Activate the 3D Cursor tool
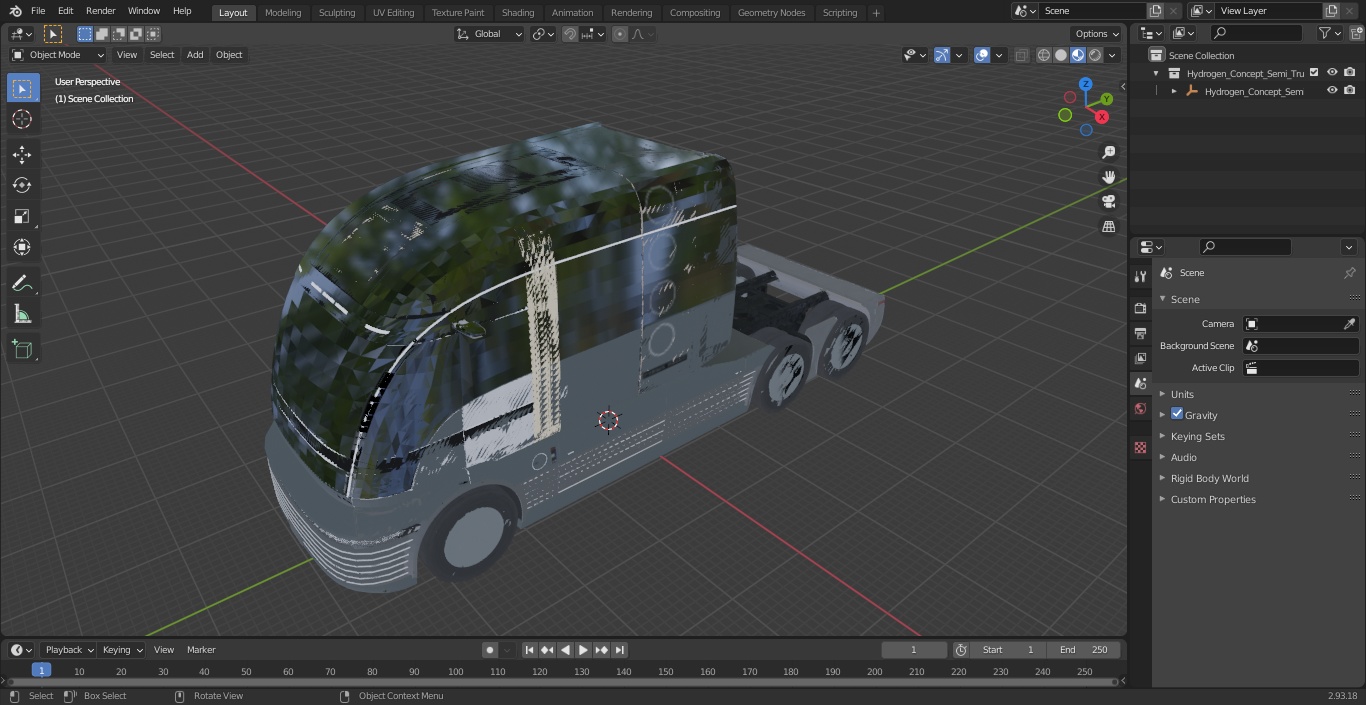 pyautogui.click(x=22, y=119)
